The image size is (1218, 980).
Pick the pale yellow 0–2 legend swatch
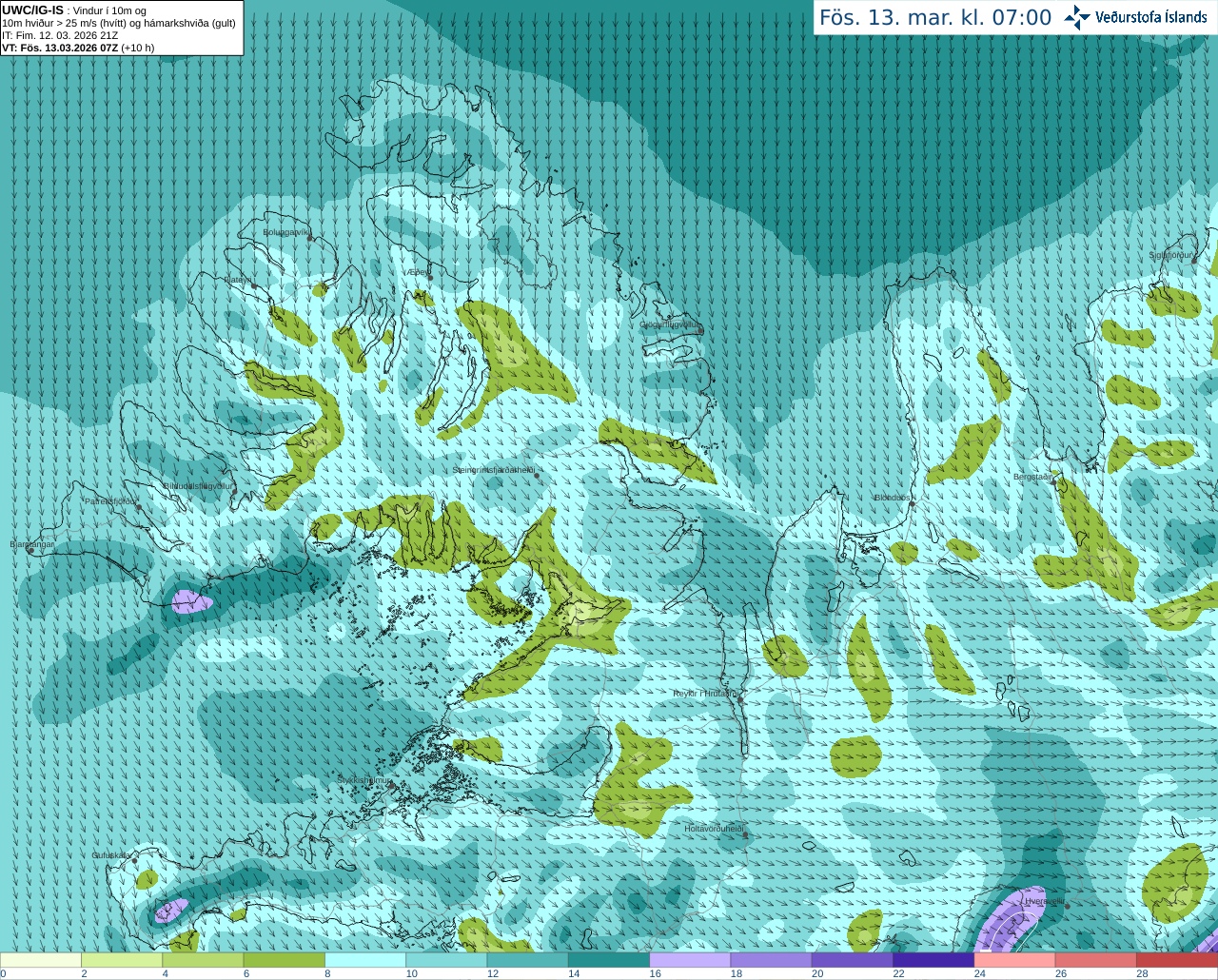click(41, 960)
